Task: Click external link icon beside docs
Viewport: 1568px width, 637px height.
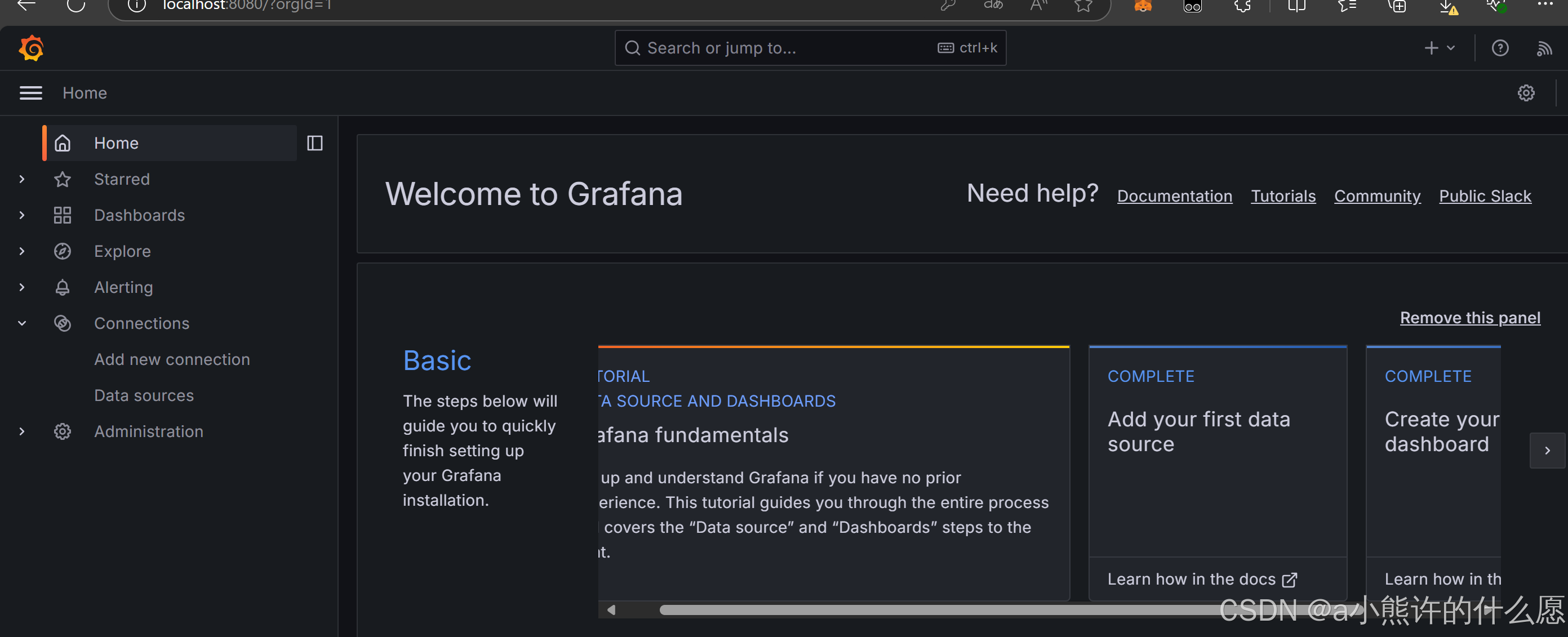Action: click(1289, 580)
